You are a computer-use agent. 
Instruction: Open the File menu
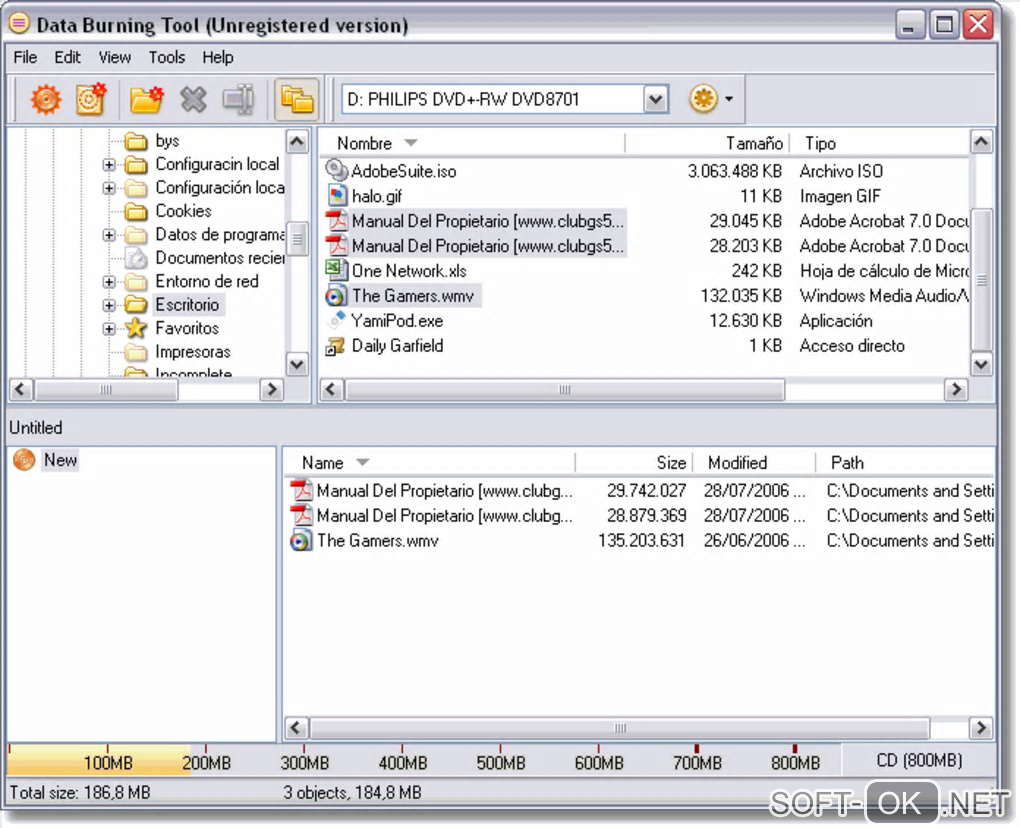25,57
